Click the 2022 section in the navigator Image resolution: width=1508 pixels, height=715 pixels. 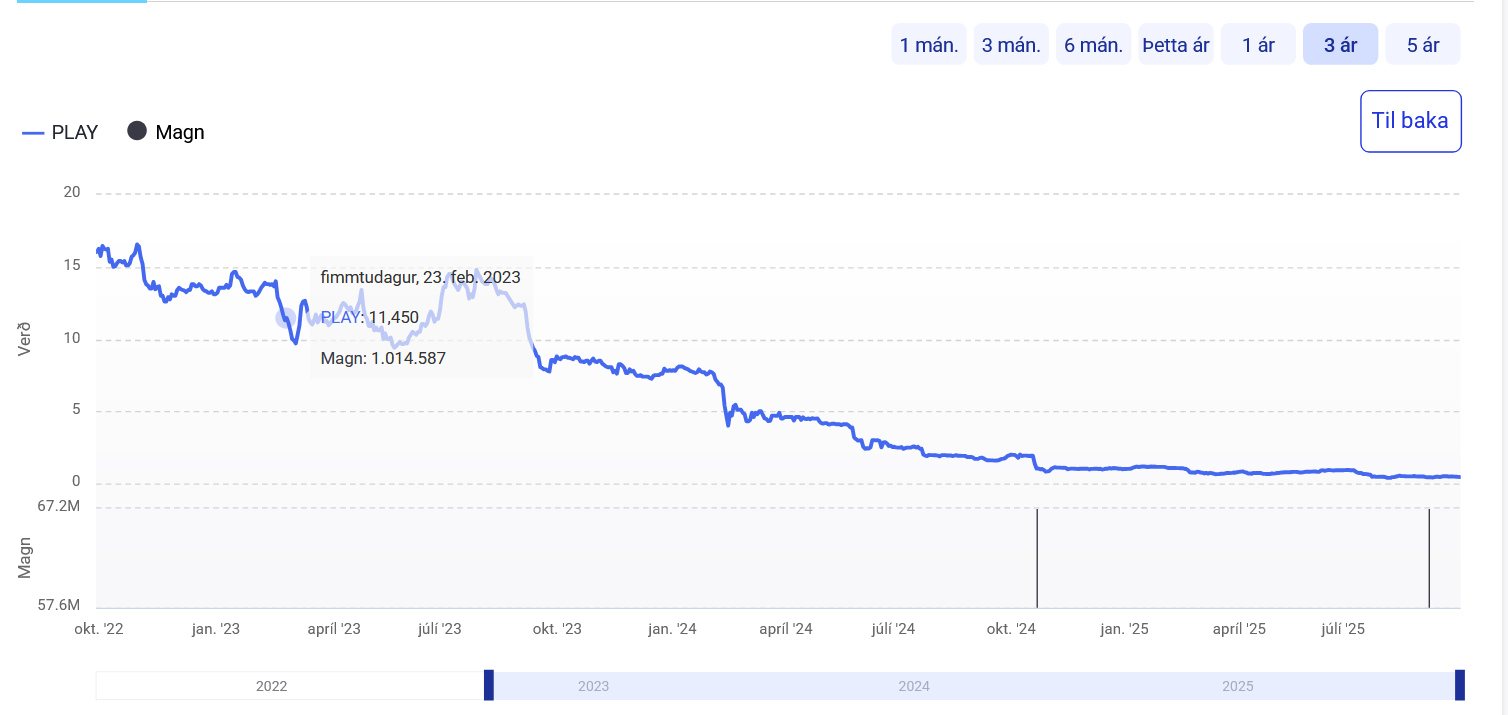272,686
